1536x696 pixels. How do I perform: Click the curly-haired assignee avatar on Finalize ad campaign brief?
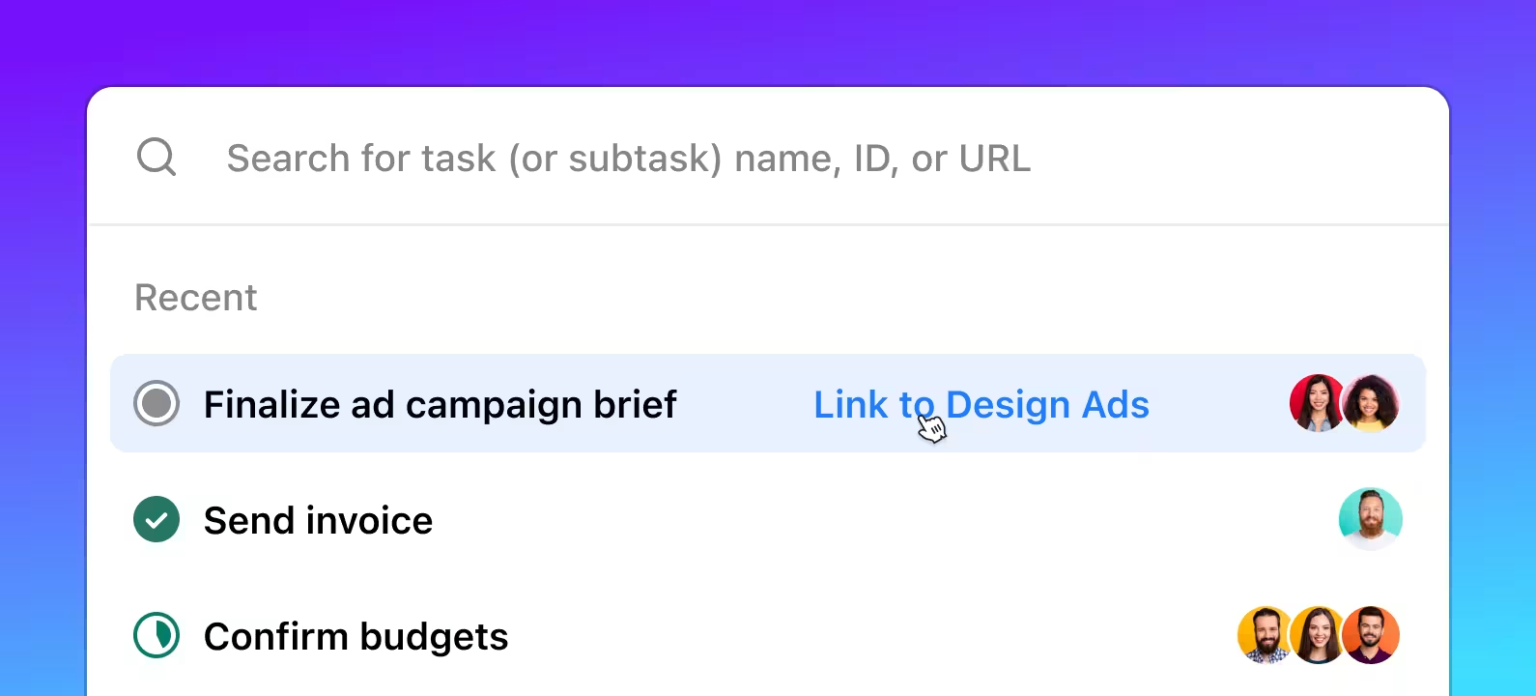click(x=1371, y=404)
